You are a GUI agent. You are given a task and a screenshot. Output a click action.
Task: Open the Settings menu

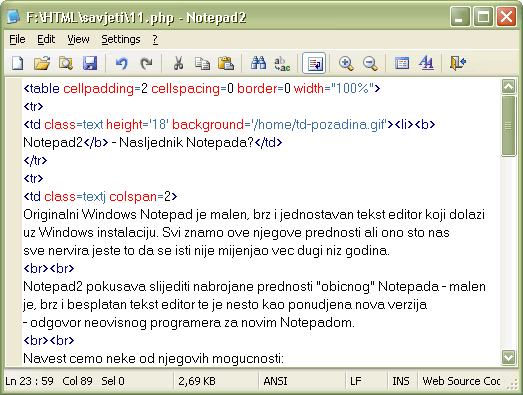pyautogui.click(x=121, y=39)
